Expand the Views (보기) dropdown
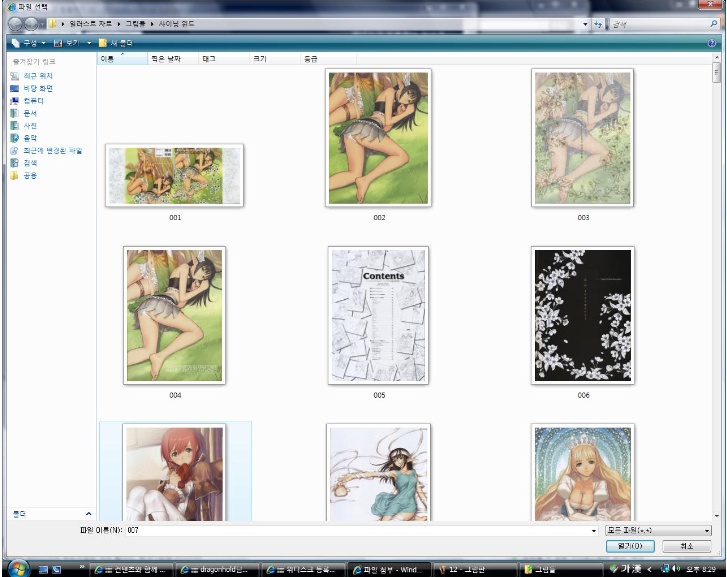727x577 pixels. [x=71, y=43]
